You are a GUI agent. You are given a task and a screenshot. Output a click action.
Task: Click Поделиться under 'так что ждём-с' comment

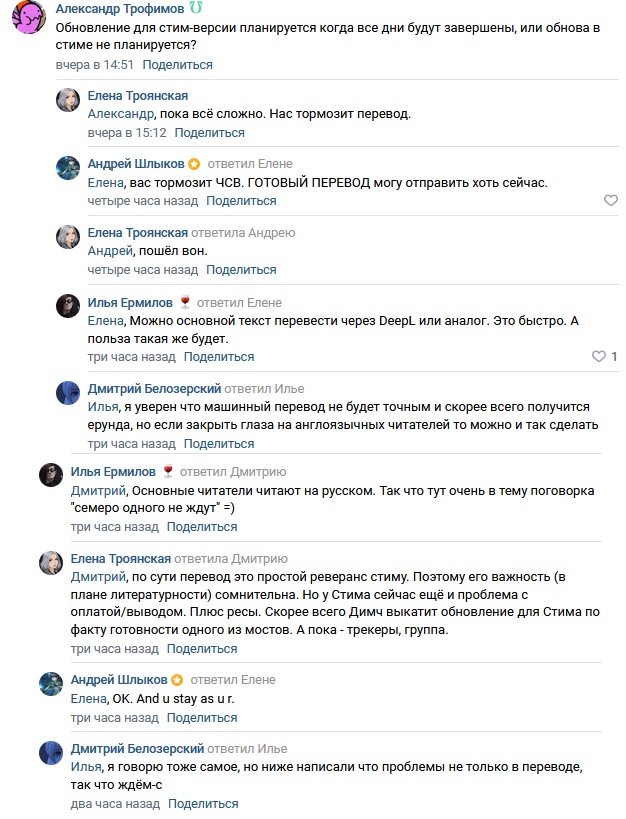[x=203, y=803]
